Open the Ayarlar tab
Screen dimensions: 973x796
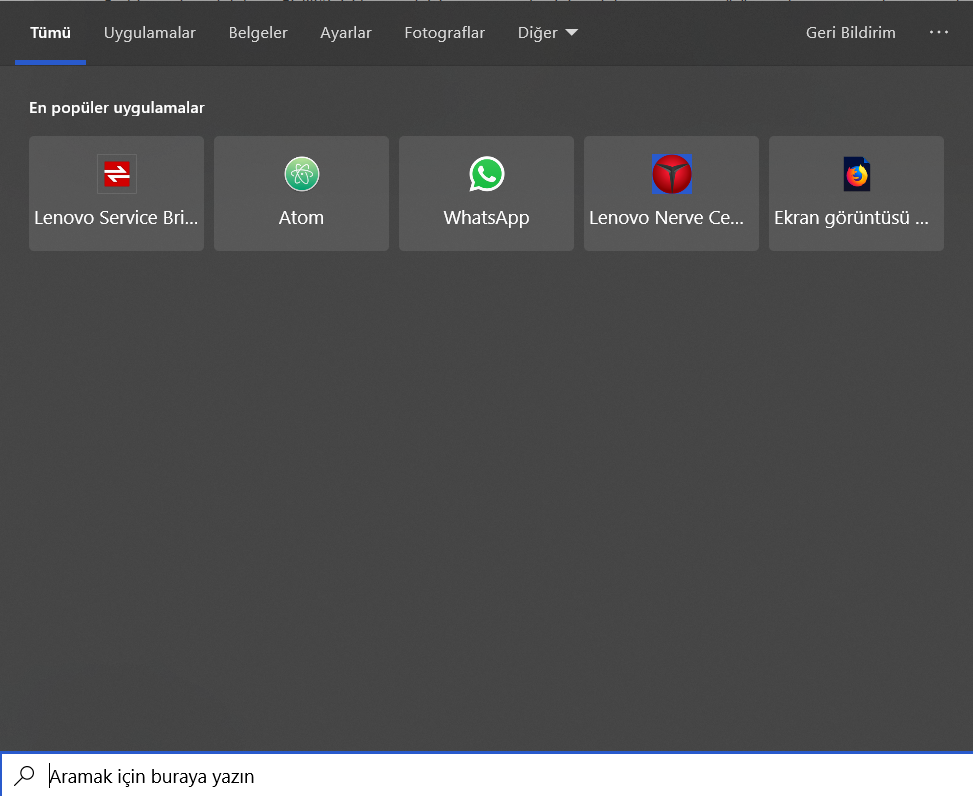coord(346,33)
